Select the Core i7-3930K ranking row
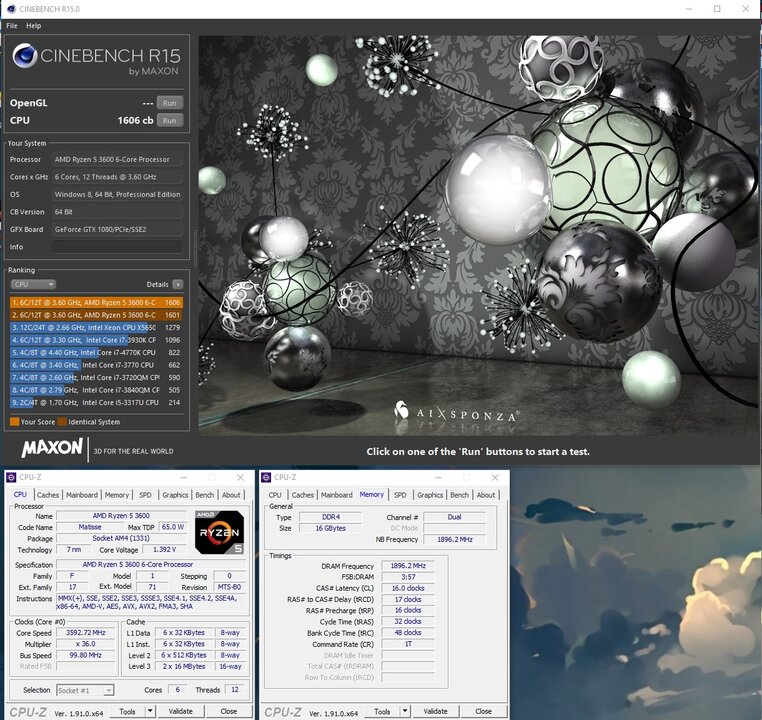Viewport: 762px width, 720px height. pos(96,340)
